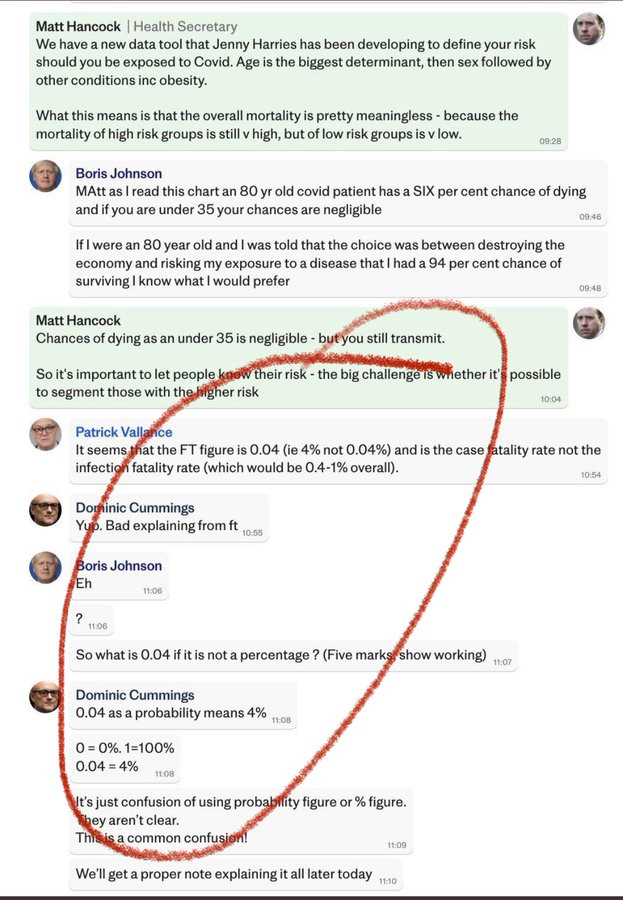Click Matt Hancock's avatar beside the first message
The width and height of the screenshot is (623, 900).
pyautogui.click(x=589, y=28)
